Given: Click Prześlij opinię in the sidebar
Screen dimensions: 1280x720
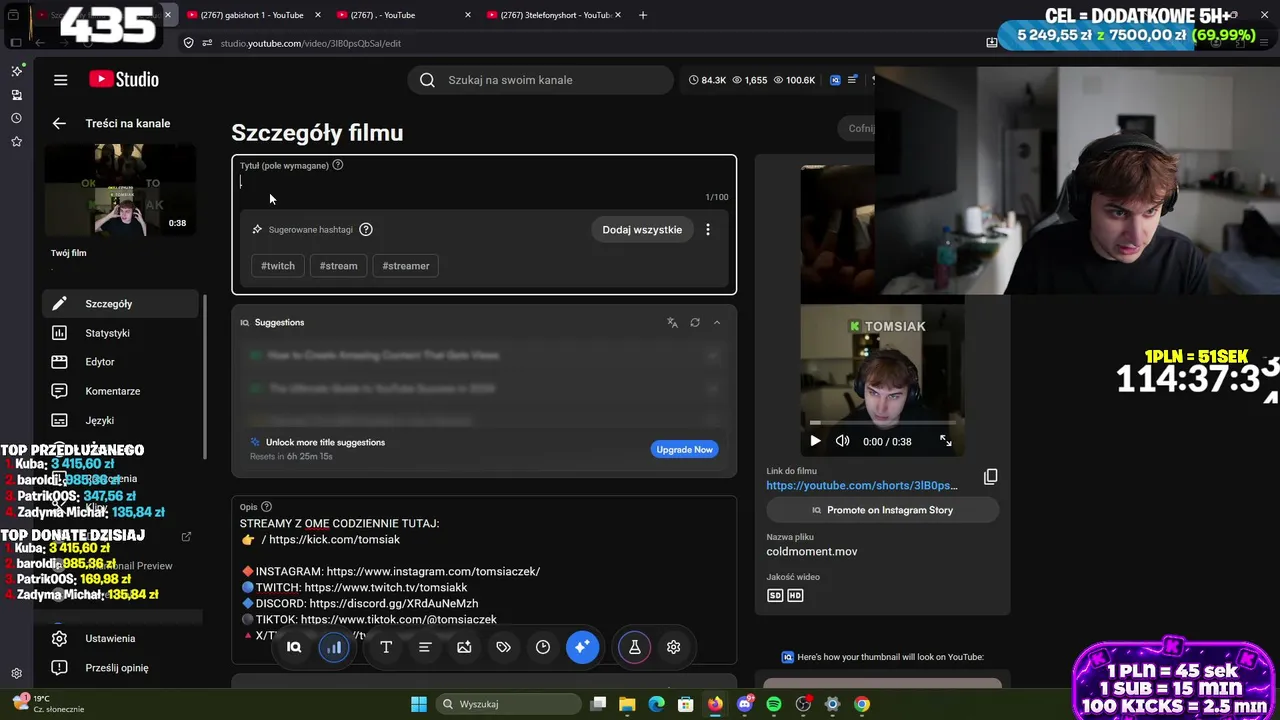Looking at the screenshot, I should pyautogui.click(x=121, y=668).
